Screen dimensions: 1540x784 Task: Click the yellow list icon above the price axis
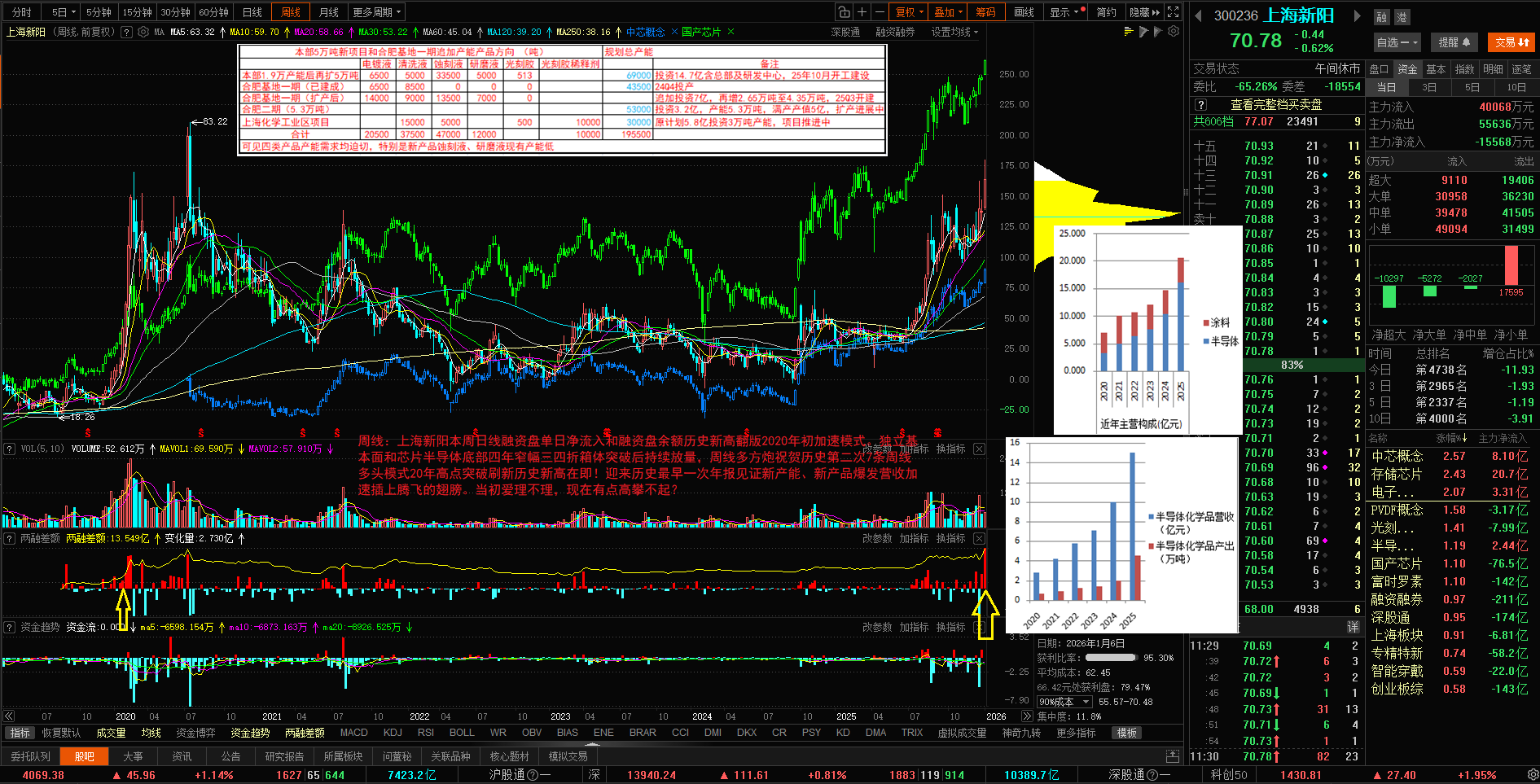[x=1129, y=32]
